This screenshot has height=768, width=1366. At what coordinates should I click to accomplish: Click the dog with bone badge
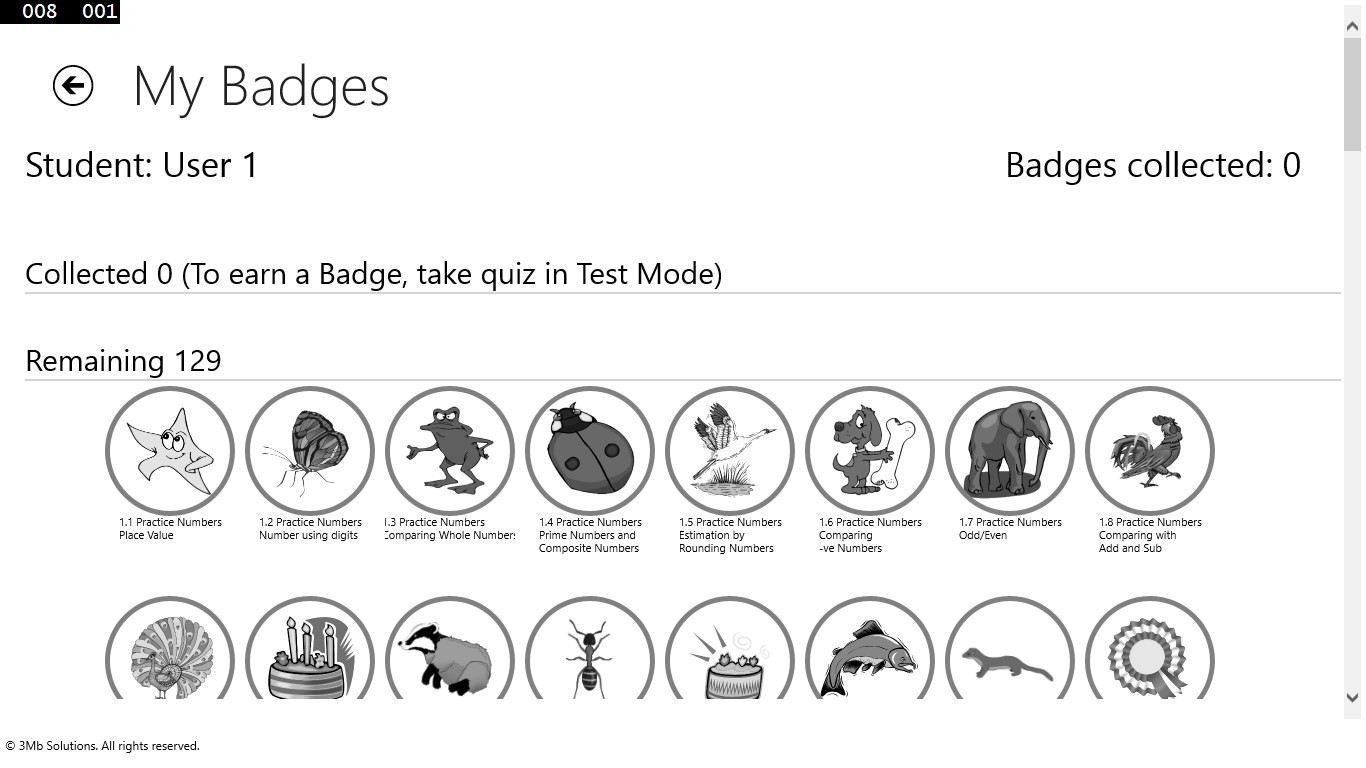point(870,451)
